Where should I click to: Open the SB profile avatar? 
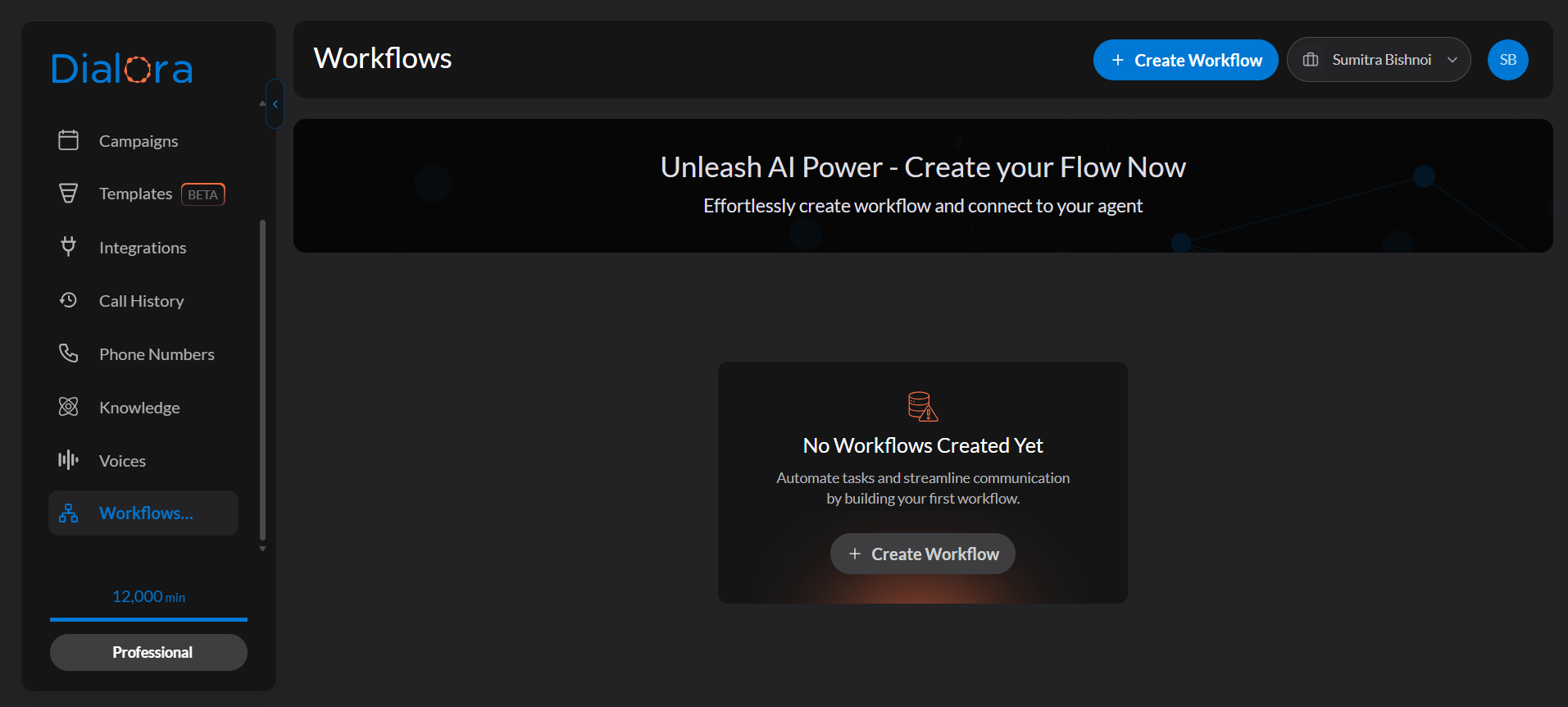(x=1507, y=60)
